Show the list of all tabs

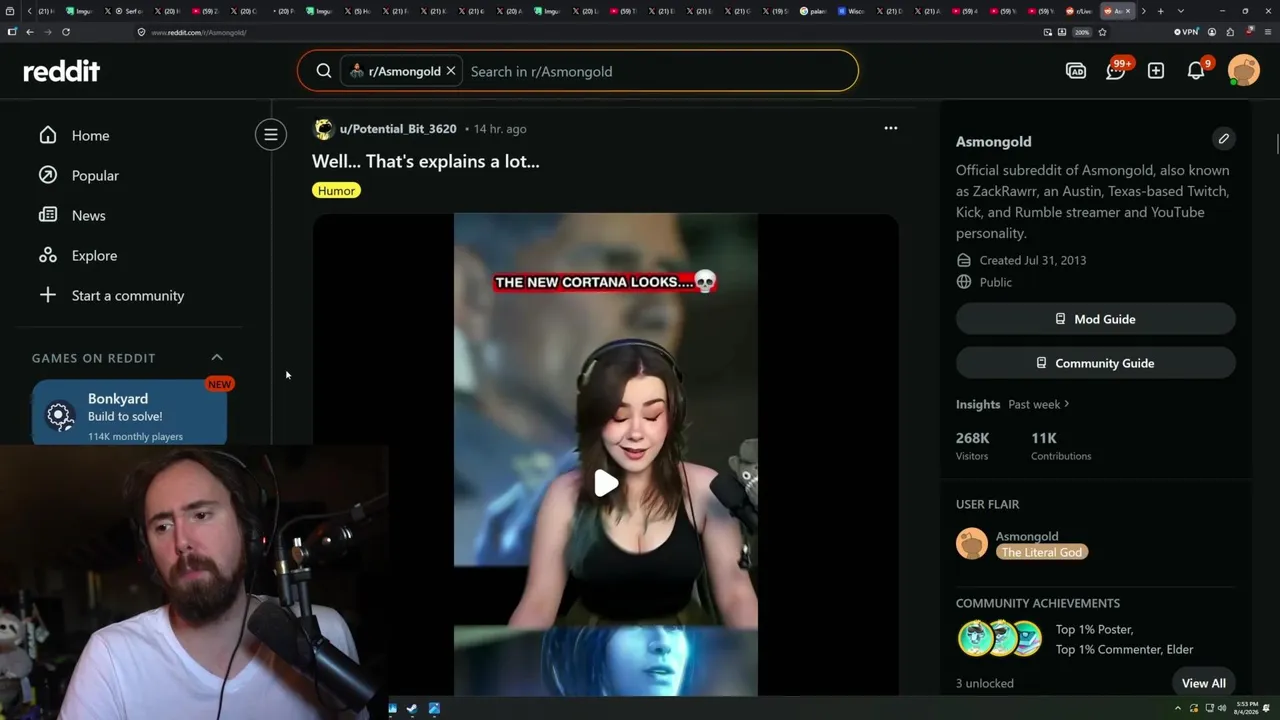(1181, 11)
